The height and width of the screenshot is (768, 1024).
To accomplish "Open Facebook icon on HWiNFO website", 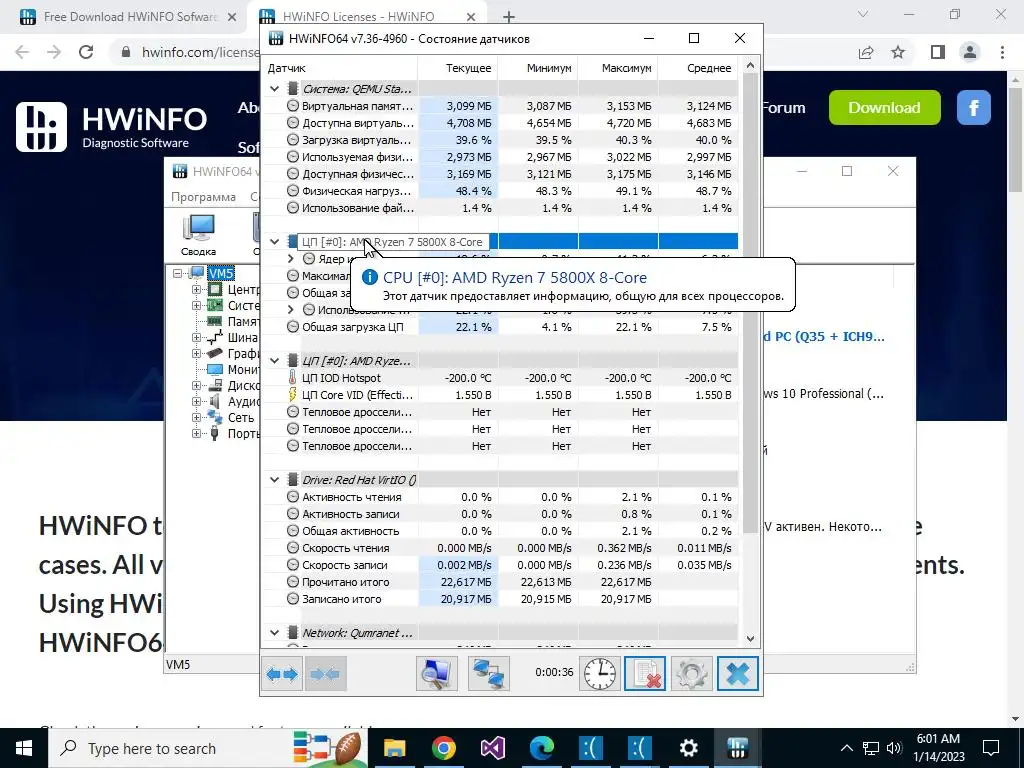I will point(974,108).
